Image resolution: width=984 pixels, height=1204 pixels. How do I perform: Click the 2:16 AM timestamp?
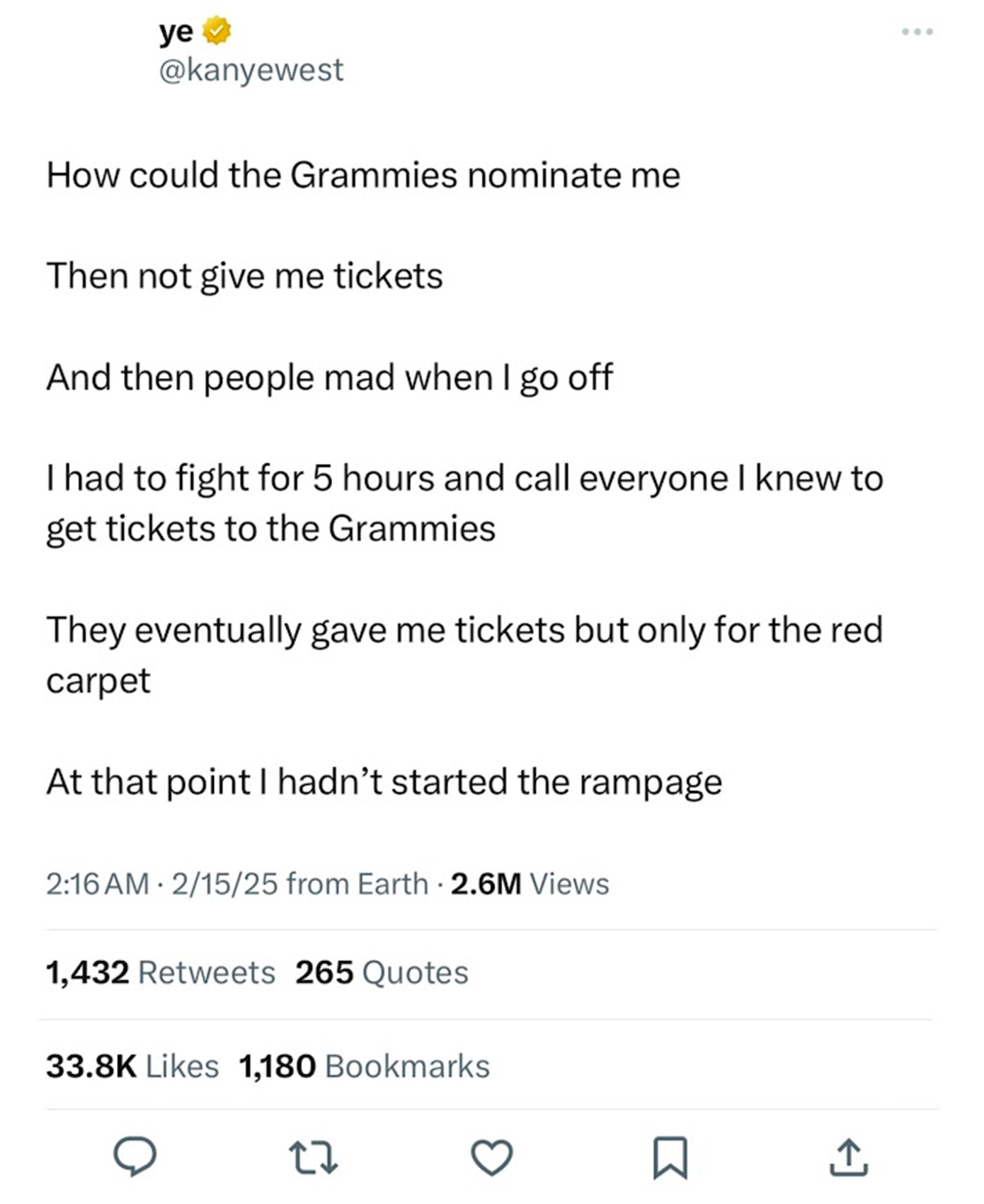[98, 884]
